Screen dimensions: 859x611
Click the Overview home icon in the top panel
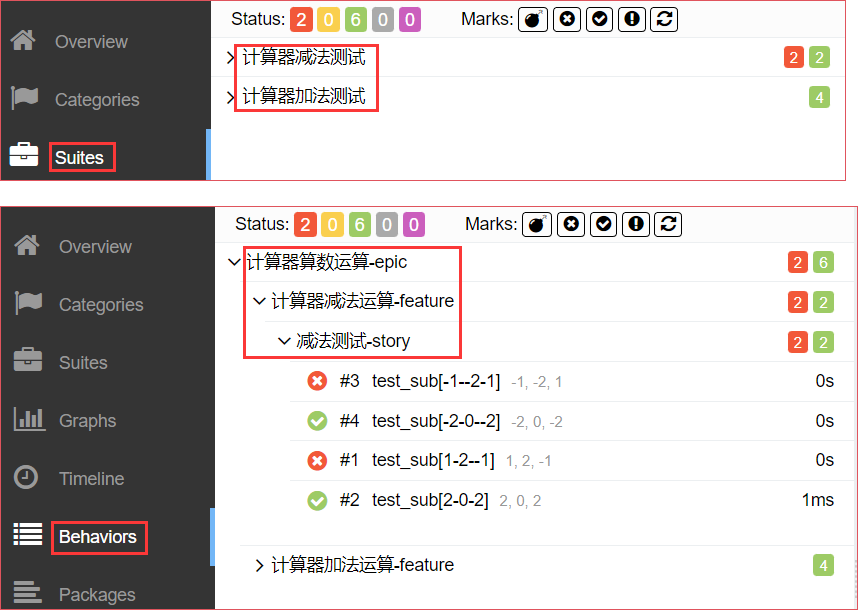(23, 41)
